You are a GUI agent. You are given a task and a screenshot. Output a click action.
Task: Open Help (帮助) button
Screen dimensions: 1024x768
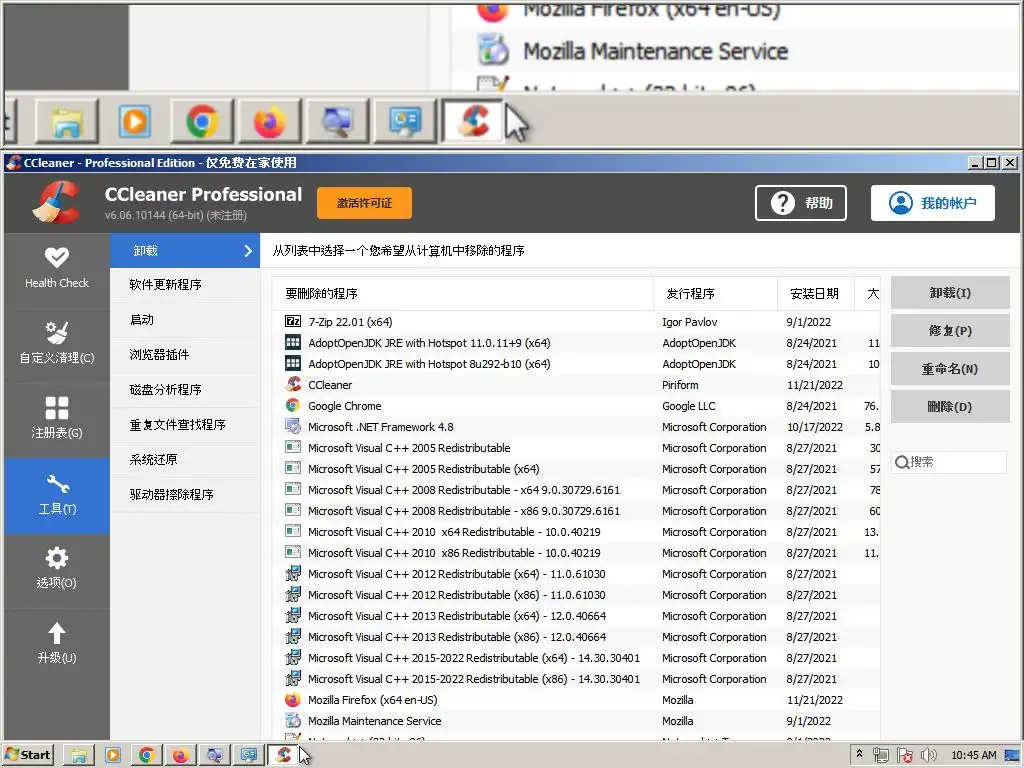[801, 203]
